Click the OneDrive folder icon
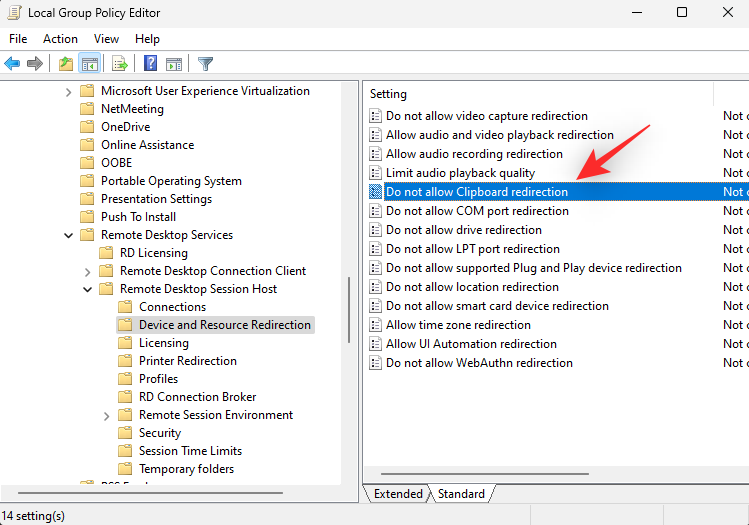 coord(87,127)
